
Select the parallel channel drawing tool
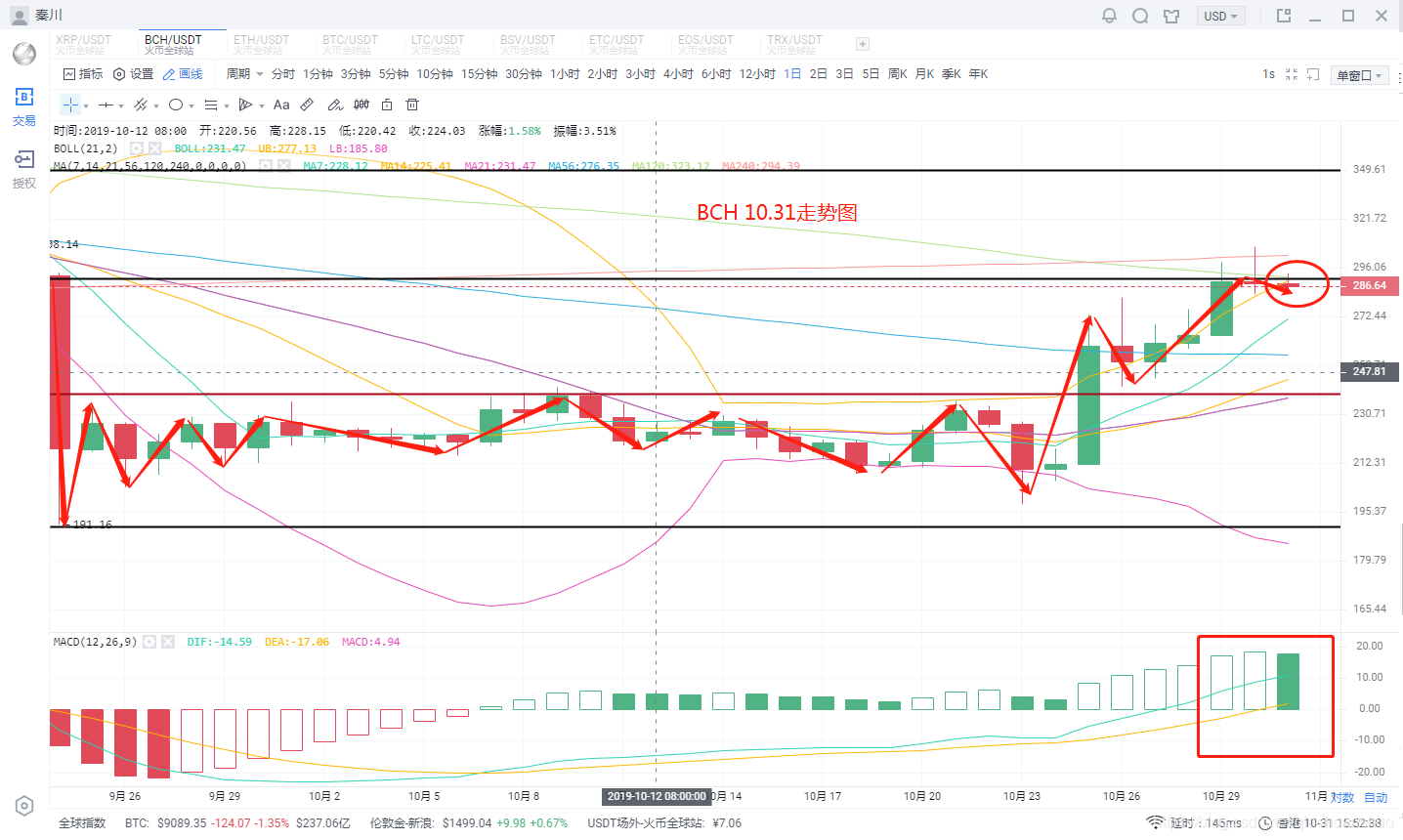tap(141, 105)
